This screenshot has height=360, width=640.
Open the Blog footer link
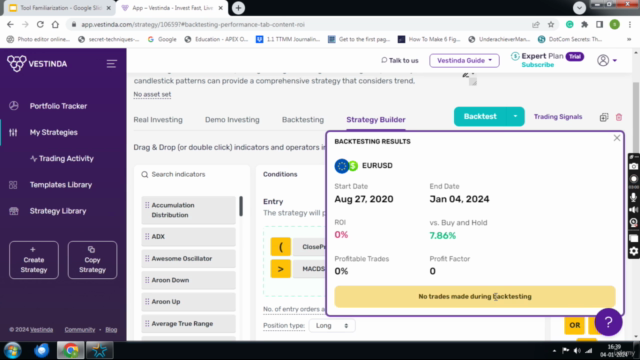click(111, 329)
